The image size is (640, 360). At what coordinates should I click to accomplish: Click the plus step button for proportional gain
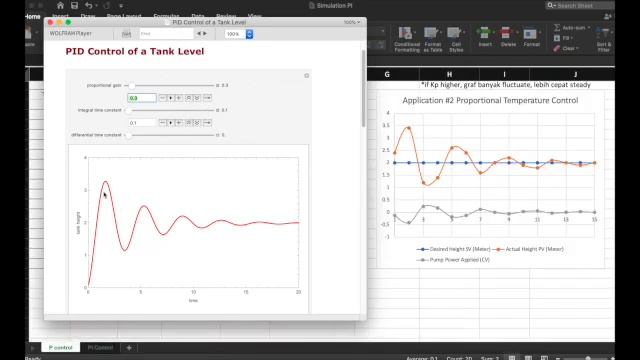click(179, 98)
